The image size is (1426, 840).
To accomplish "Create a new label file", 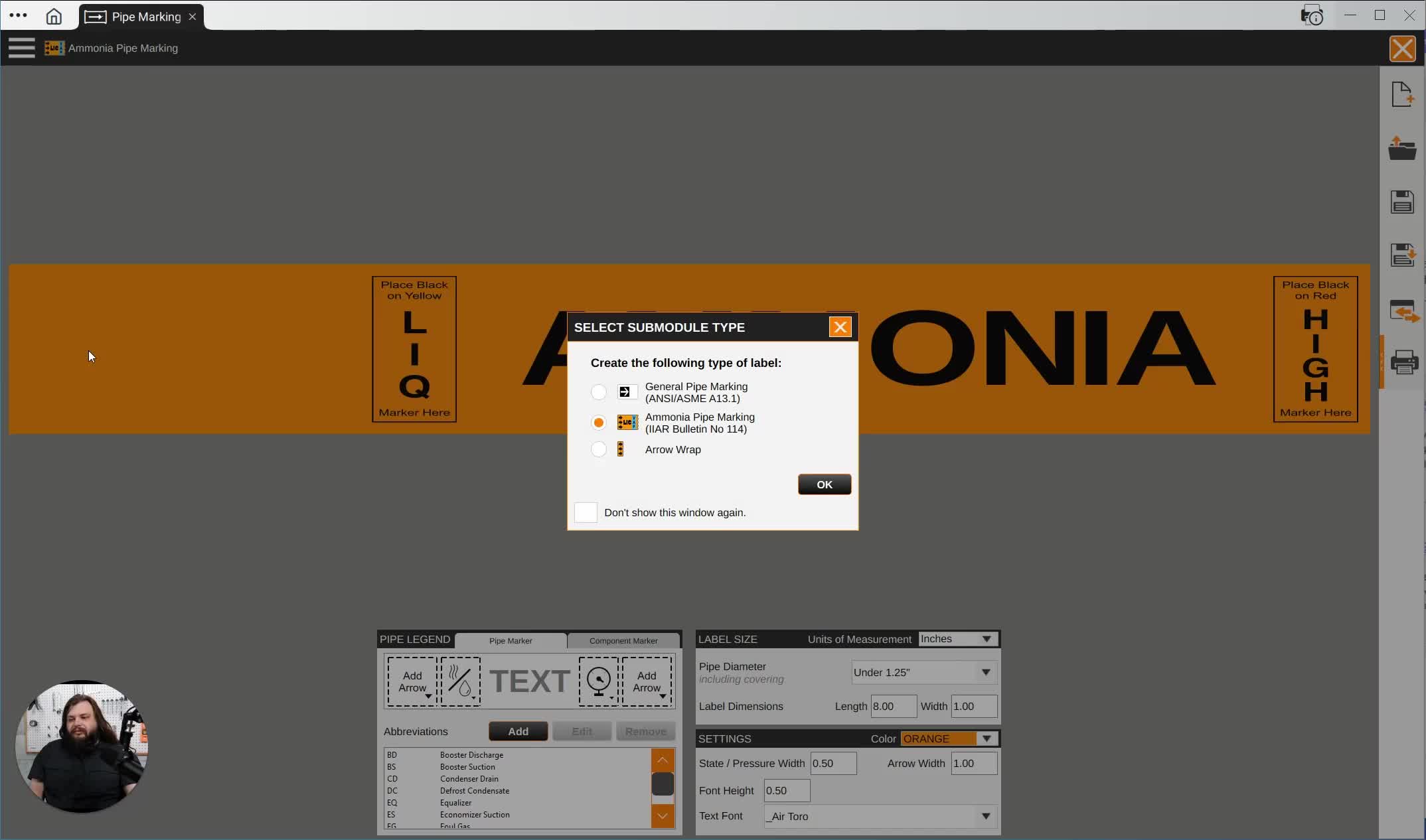I will 1402,94.
